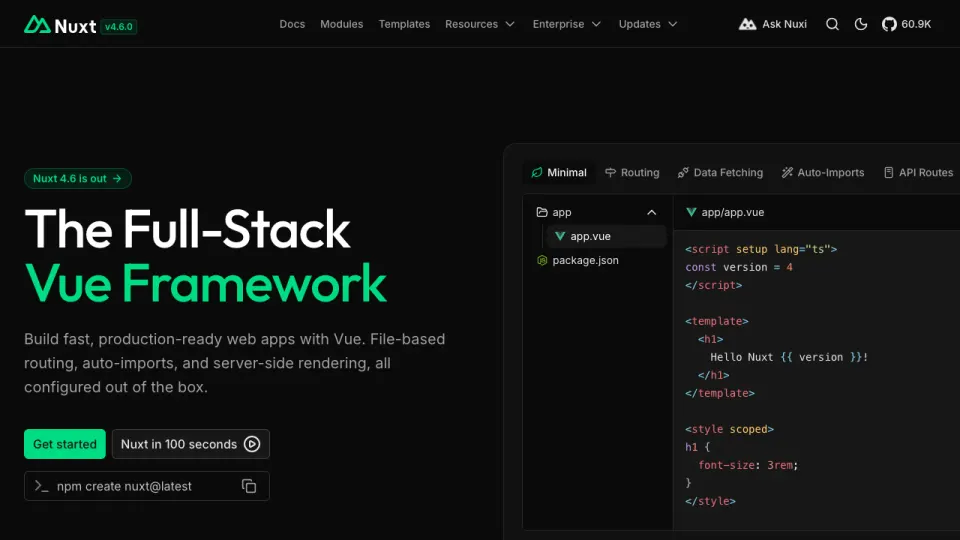This screenshot has width=960, height=540.
Task: Open the Ask Nuxi assistant
Action: pos(773,24)
